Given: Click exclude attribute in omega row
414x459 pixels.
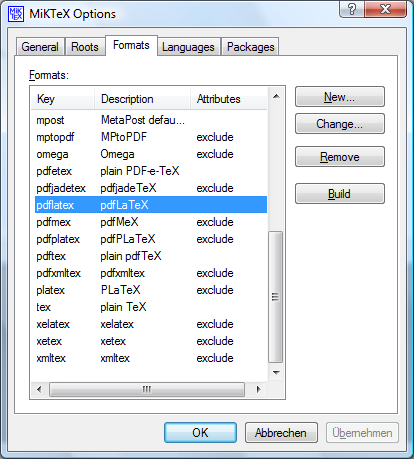Looking at the screenshot, I should pyautogui.click(x=215, y=154).
